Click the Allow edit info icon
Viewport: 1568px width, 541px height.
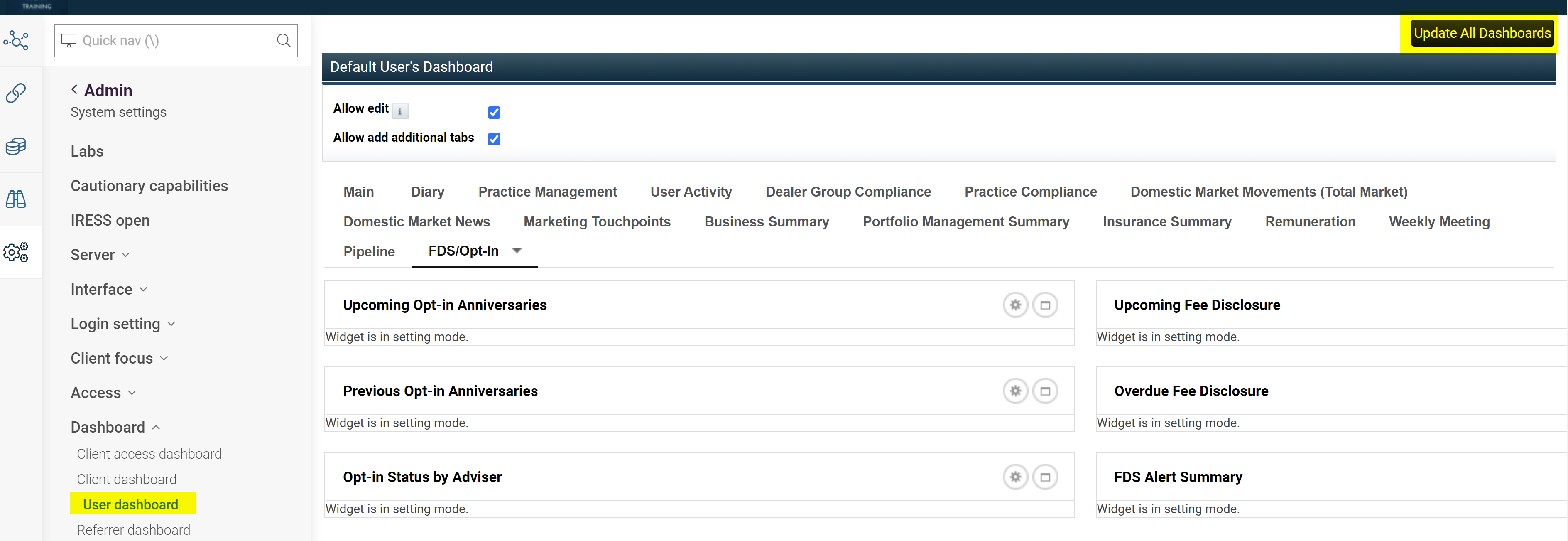click(400, 111)
